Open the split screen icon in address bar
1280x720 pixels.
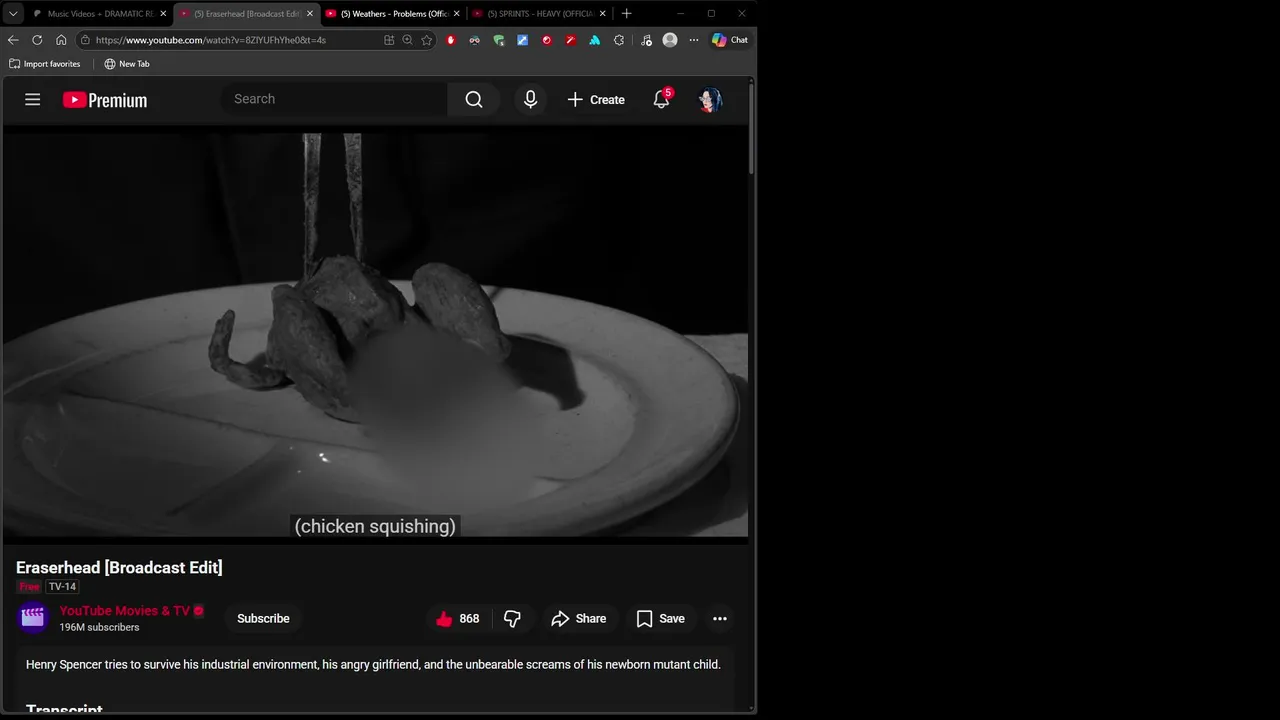tap(389, 40)
